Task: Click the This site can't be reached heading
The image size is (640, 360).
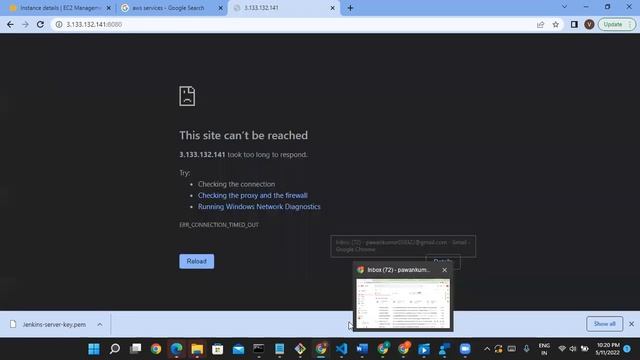Action: [x=244, y=136]
